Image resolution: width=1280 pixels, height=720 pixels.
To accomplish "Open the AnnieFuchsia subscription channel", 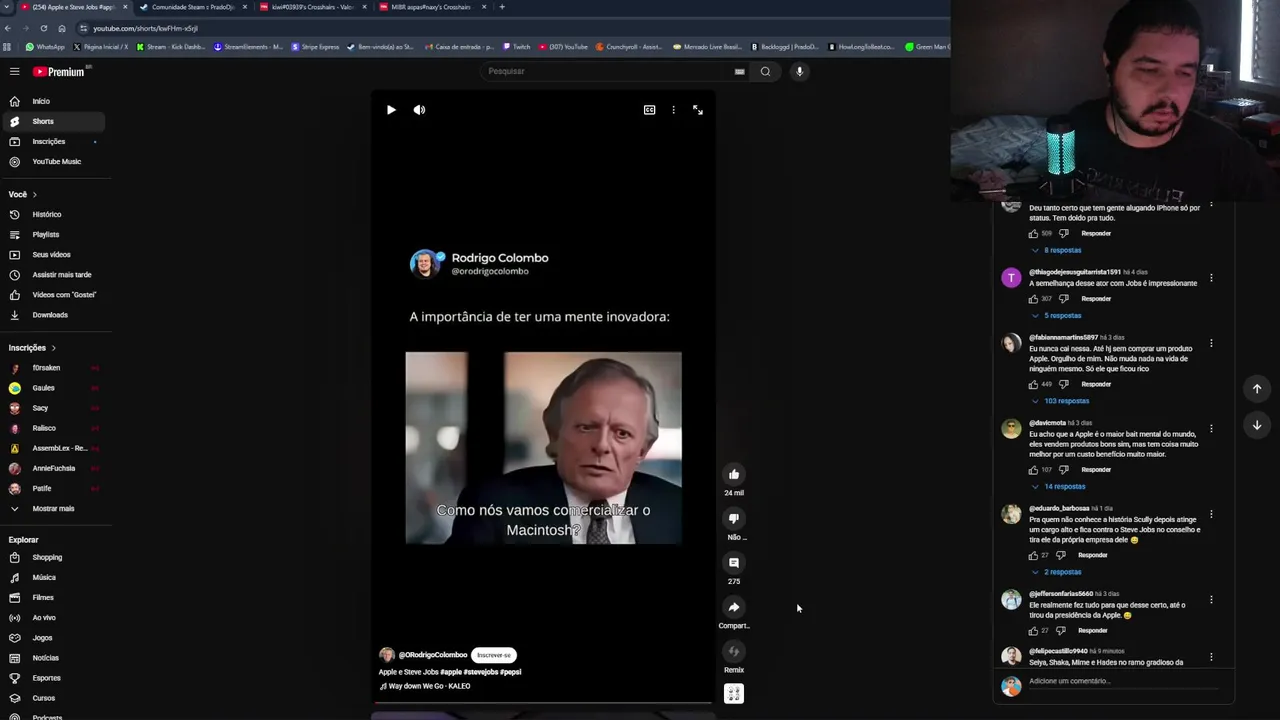I will (x=52, y=468).
